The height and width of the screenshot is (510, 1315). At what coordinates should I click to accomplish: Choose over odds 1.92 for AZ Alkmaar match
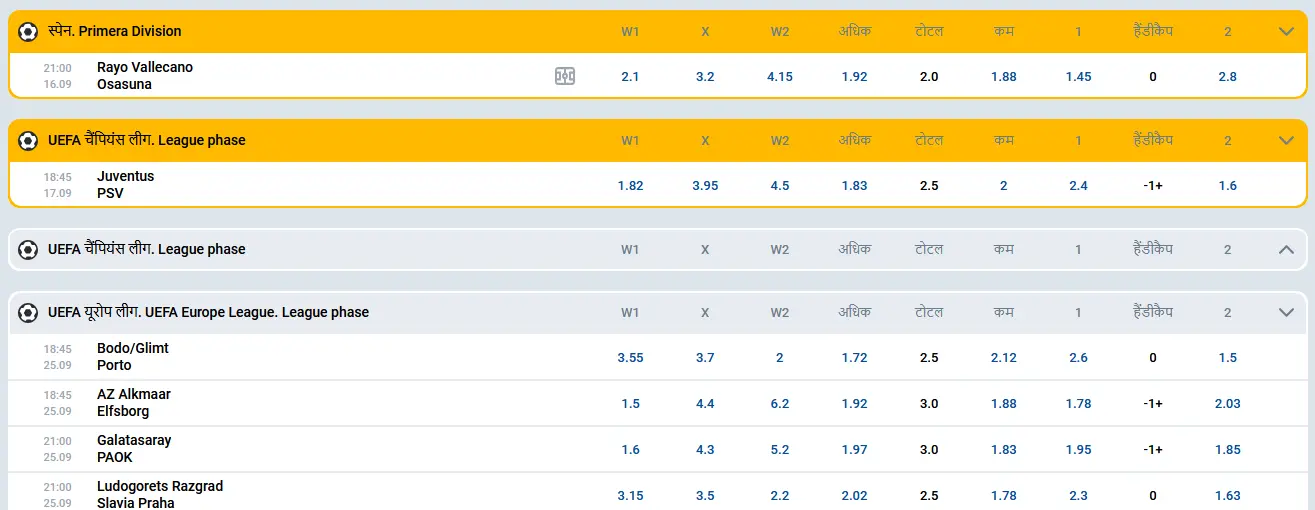855,404
